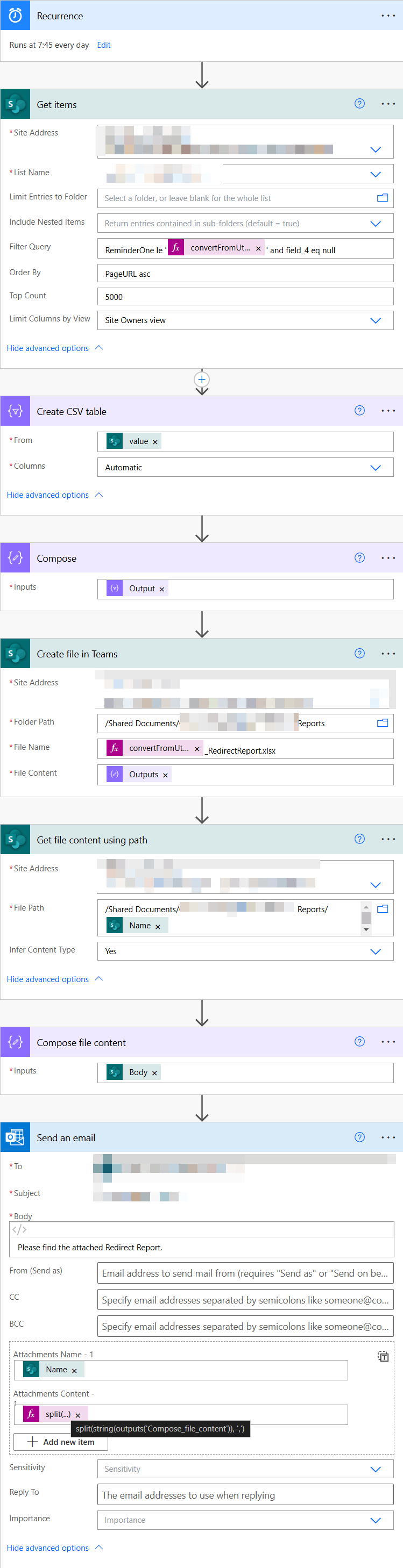Expand Get items Site Address dropdown

click(x=376, y=150)
